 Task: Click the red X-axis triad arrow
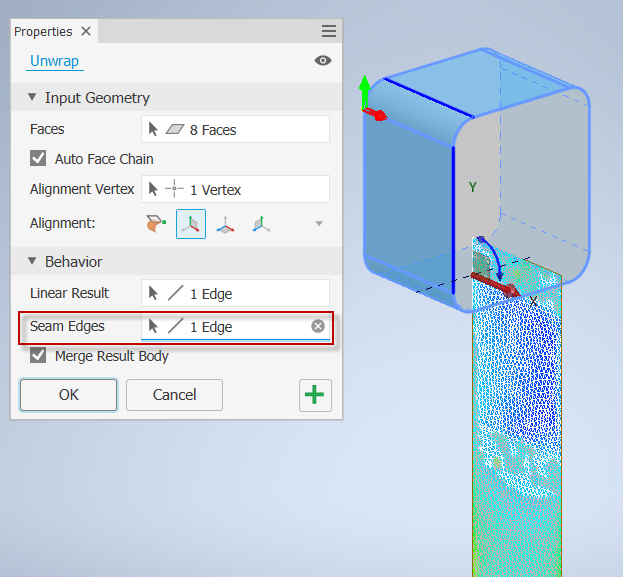point(375,114)
